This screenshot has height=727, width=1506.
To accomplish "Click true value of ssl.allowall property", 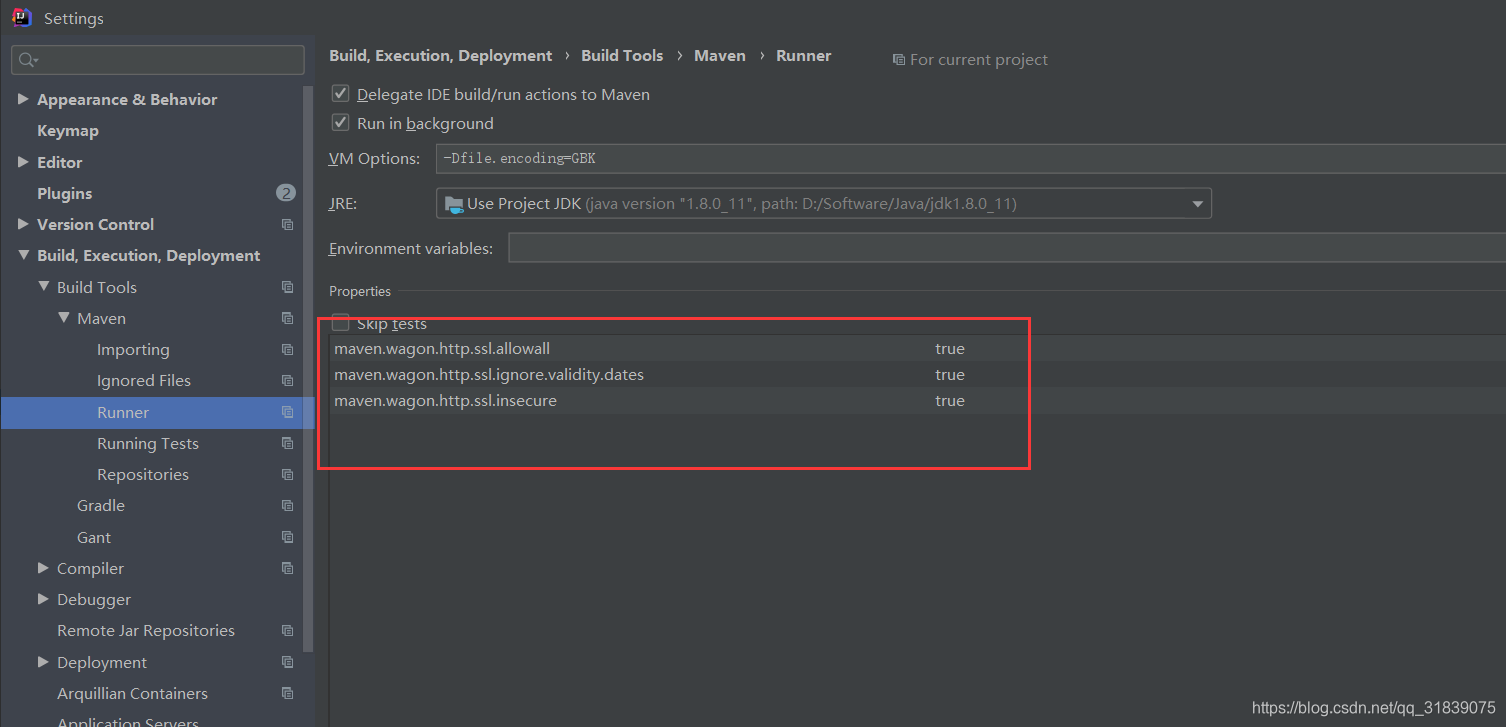I will tap(950, 349).
